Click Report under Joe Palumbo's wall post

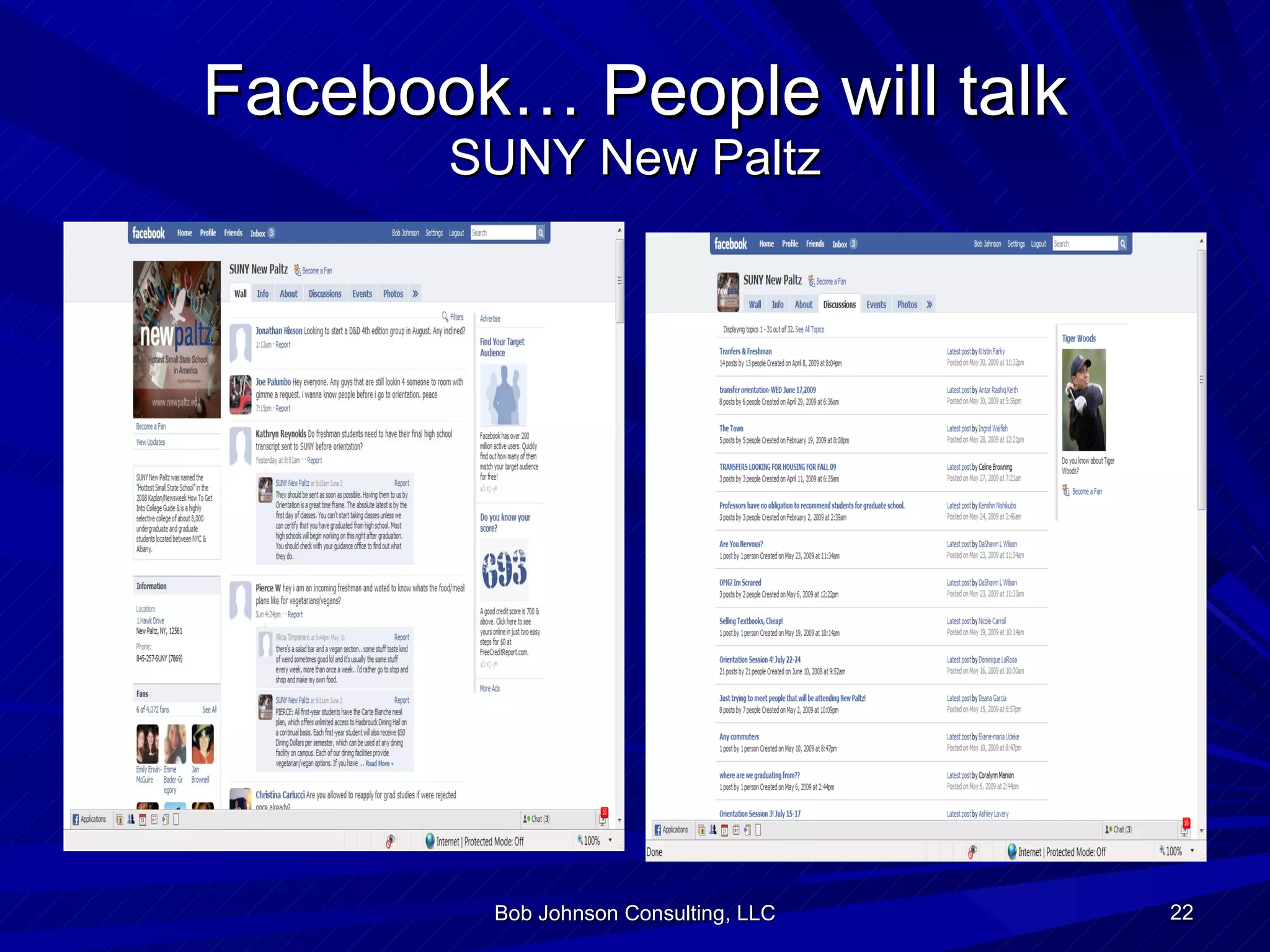(x=283, y=408)
